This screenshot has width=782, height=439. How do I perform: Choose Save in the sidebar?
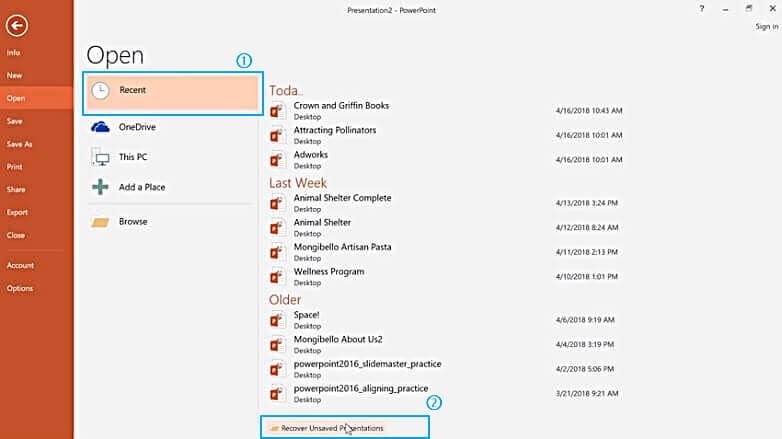click(x=14, y=121)
